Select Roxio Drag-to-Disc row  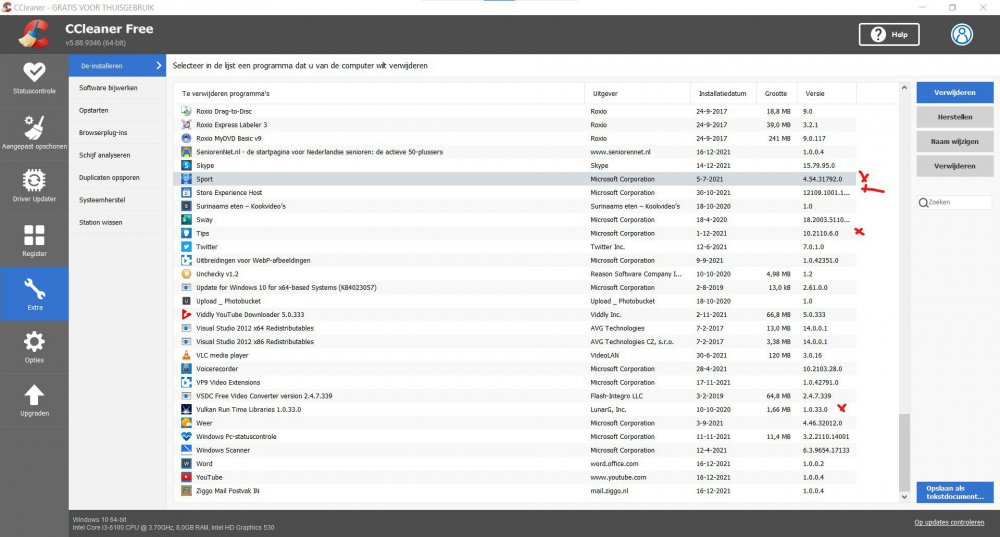click(515, 111)
